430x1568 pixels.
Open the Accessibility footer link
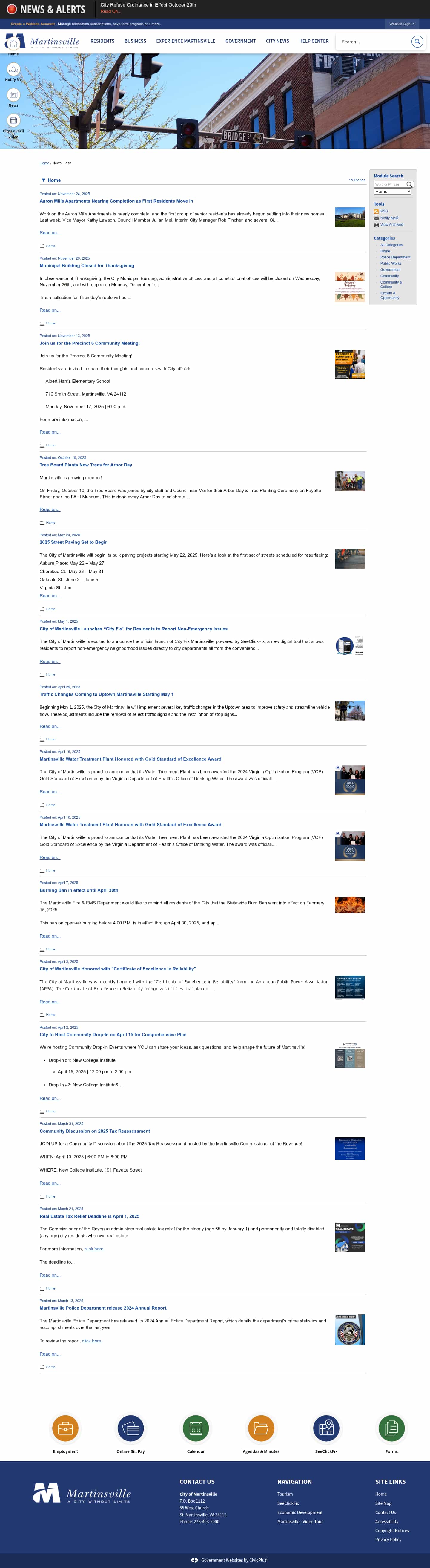point(387,1522)
